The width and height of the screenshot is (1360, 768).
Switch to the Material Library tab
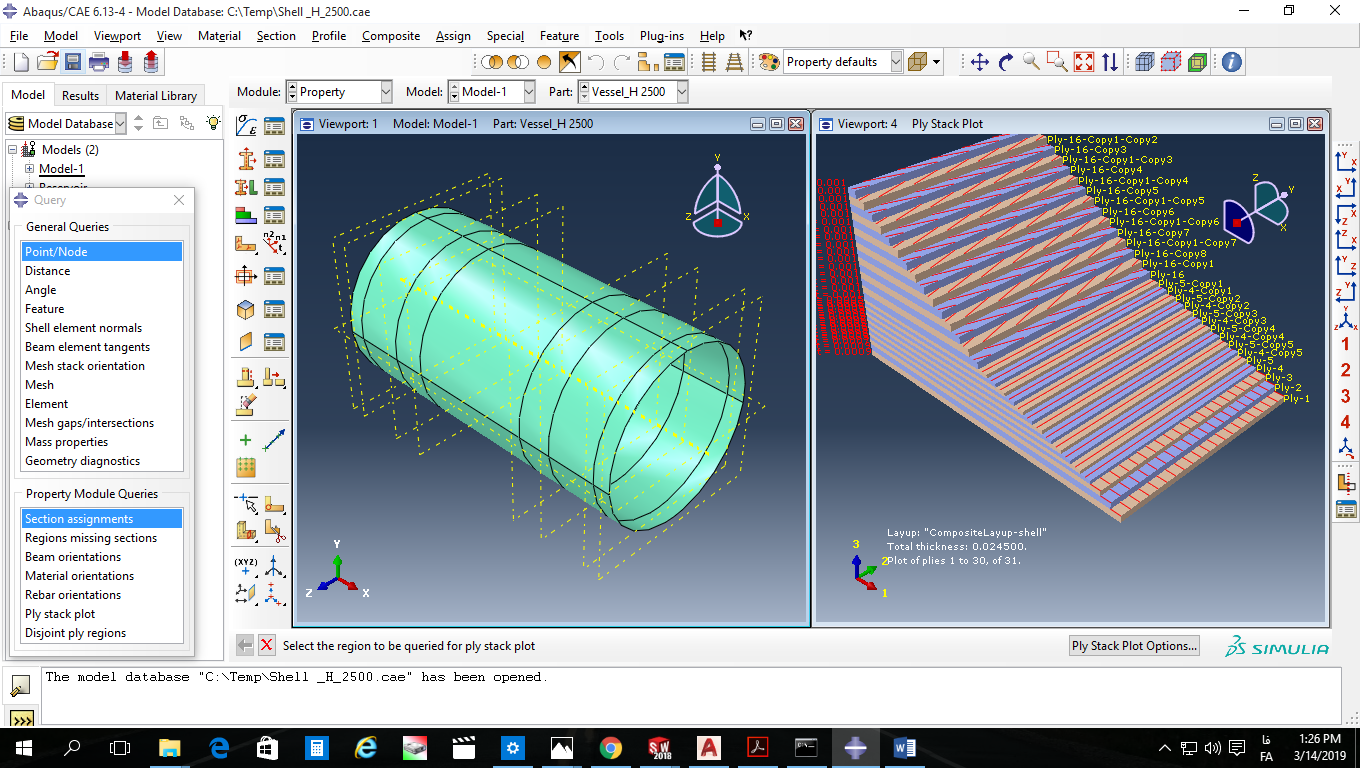[156, 96]
